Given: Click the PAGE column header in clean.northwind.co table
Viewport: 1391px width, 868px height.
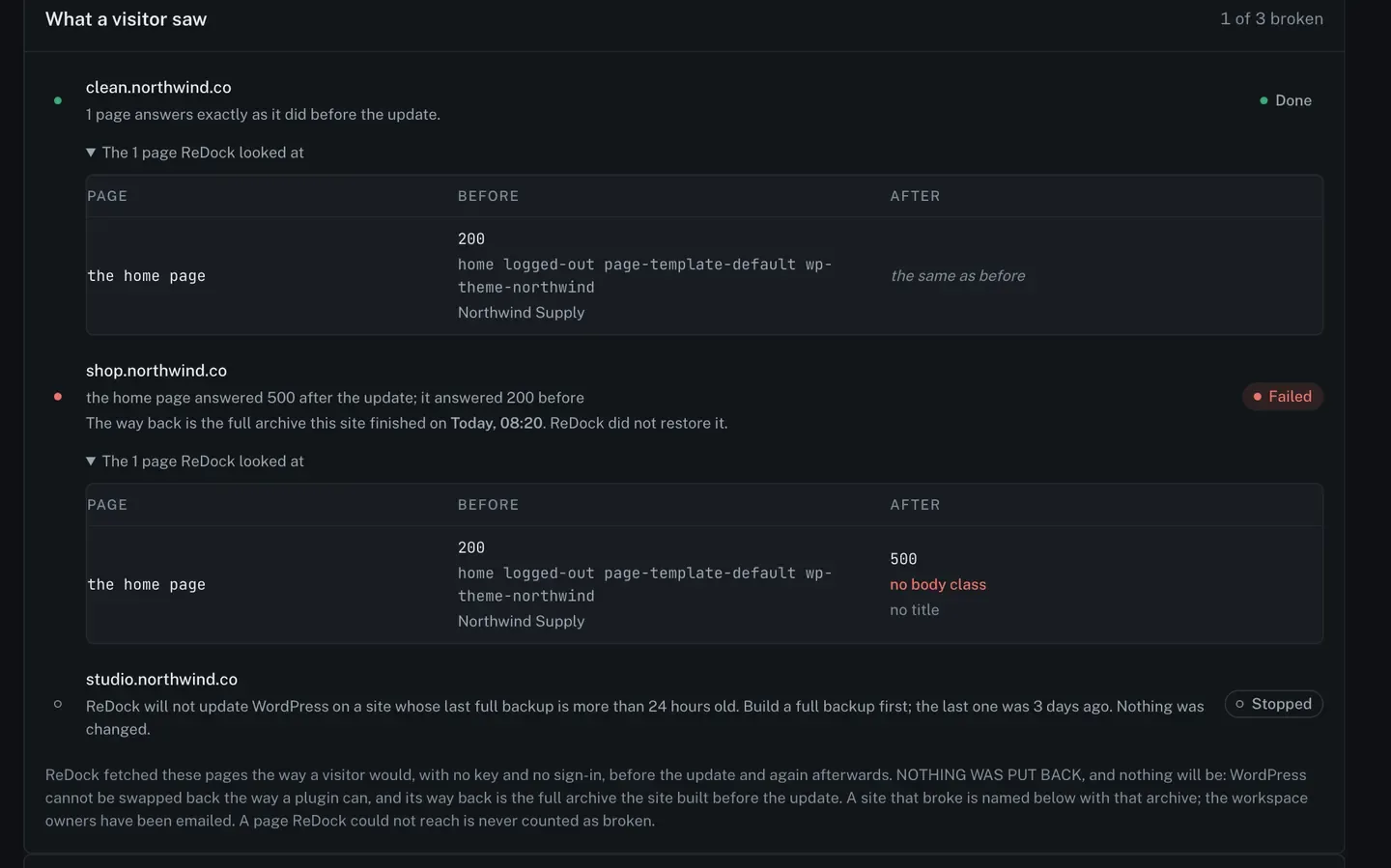Looking at the screenshot, I should click(x=107, y=196).
